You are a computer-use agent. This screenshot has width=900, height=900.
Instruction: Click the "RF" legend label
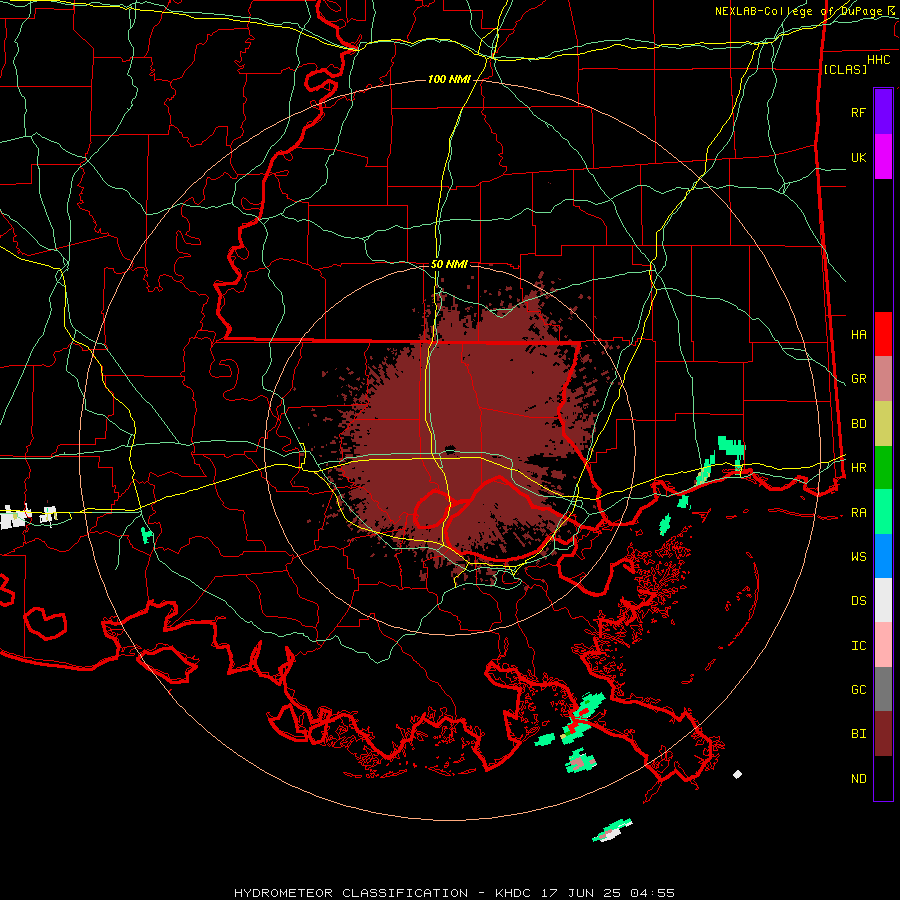[x=858, y=112]
